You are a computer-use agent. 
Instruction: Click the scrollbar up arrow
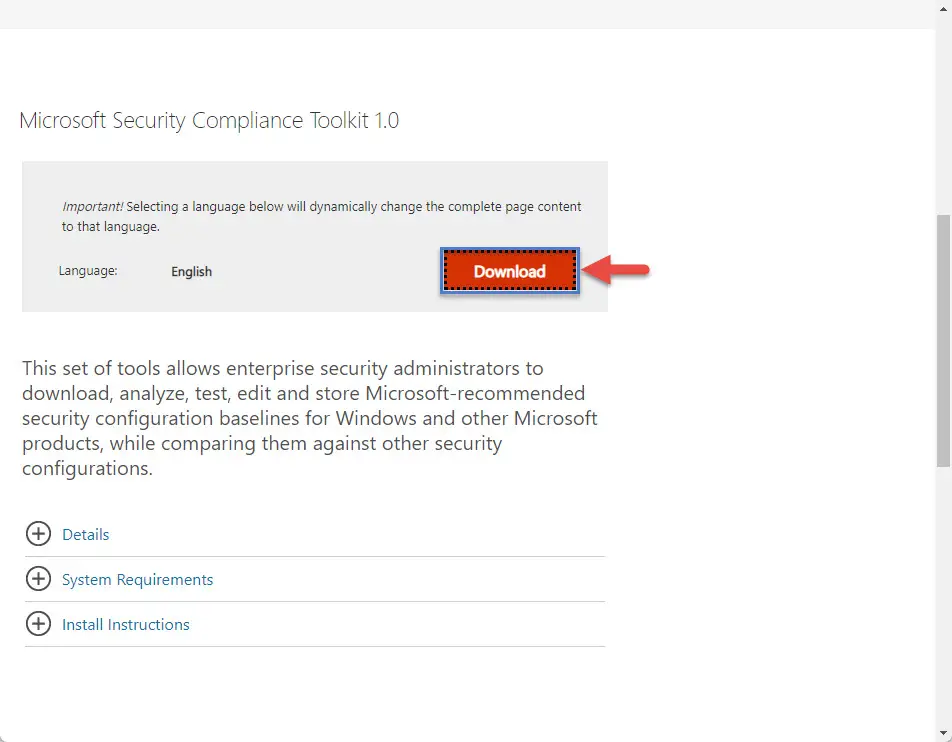[943, 8]
